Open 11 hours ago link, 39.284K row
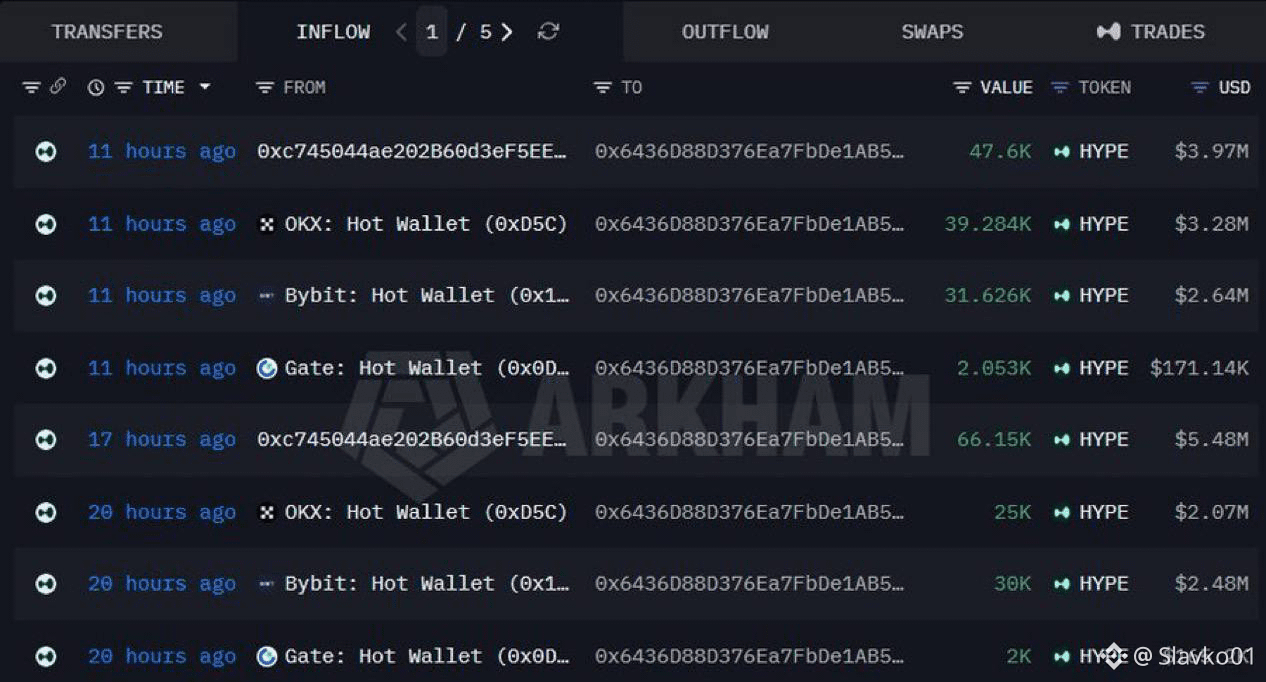 point(162,224)
